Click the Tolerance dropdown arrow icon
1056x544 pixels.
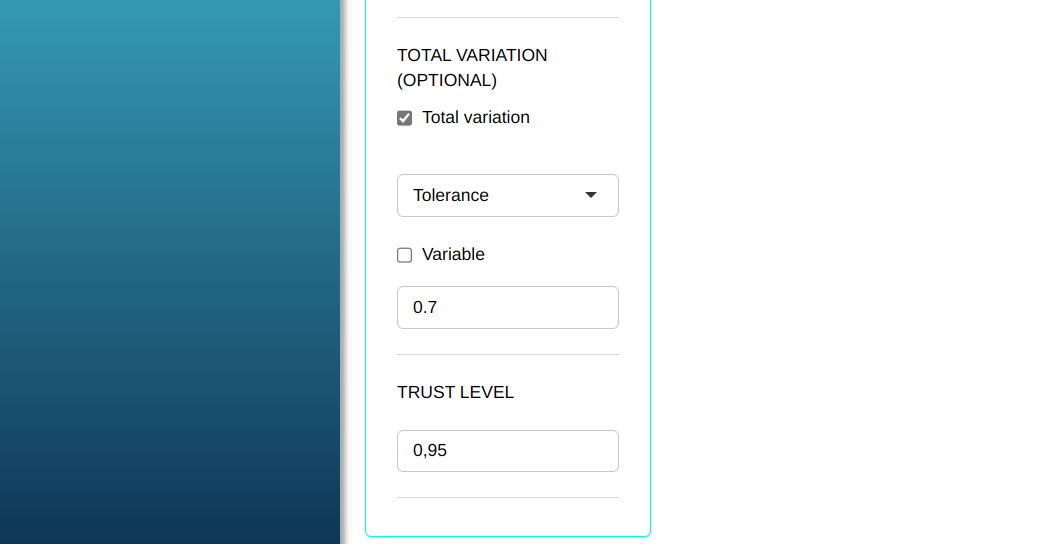pos(590,195)
